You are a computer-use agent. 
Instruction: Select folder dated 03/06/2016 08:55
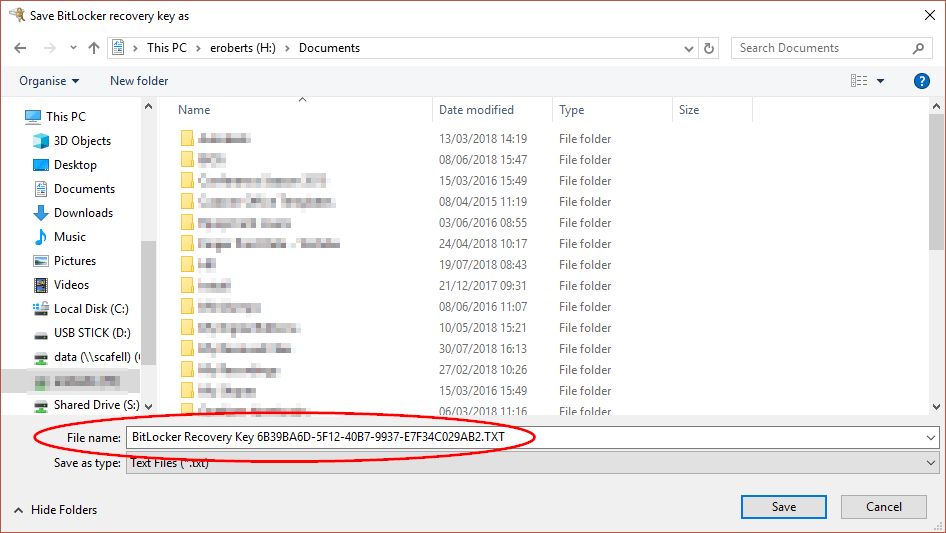[x=395, y=223]
